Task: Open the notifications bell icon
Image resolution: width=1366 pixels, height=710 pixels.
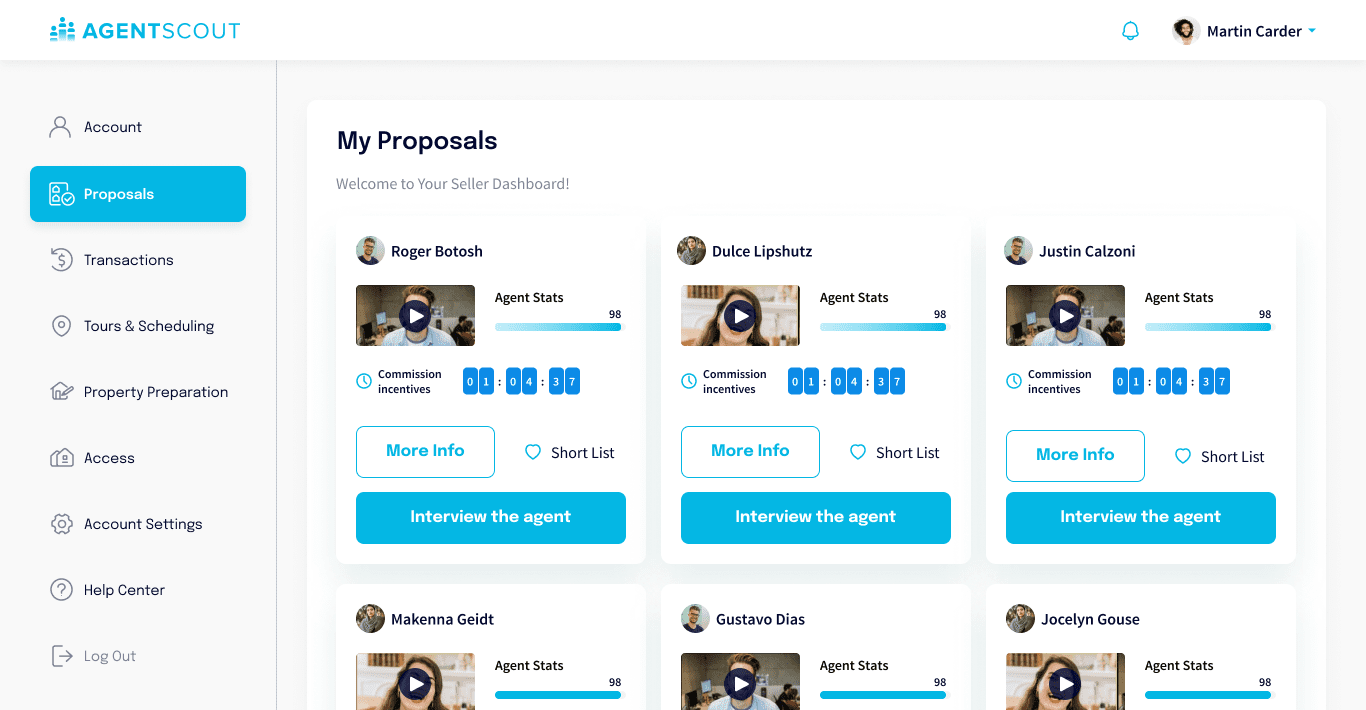Action: pos(1130,31)
